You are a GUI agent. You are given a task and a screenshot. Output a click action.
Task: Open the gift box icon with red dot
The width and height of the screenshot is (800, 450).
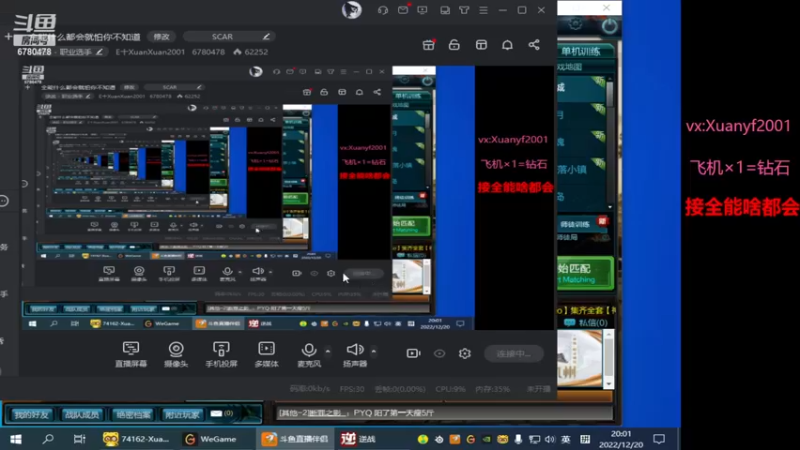[x=429, y=45]
